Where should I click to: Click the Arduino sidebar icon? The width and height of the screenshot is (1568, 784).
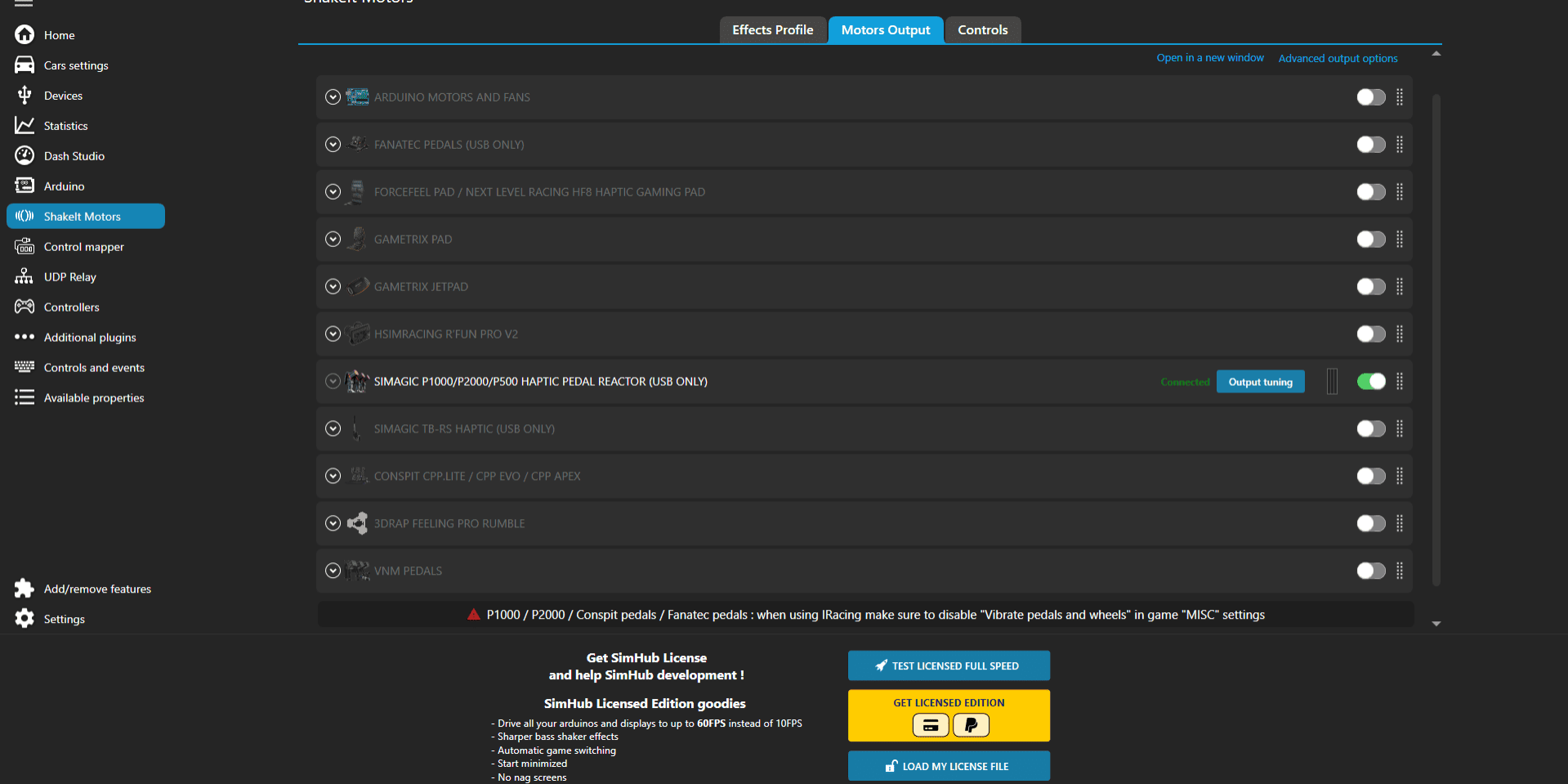[x=25, y=186]
